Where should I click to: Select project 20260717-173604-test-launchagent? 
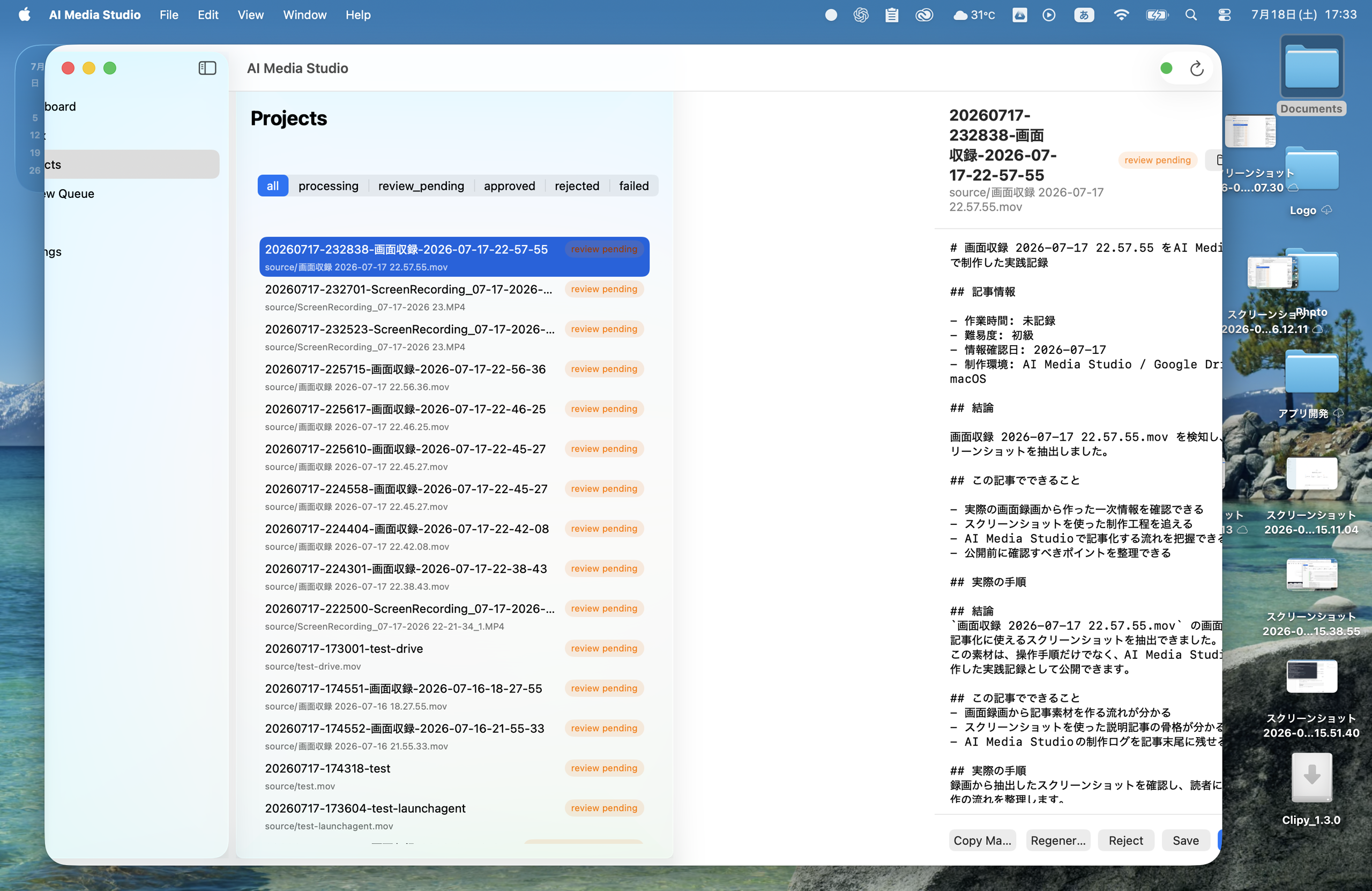click(x=454, y=816)
